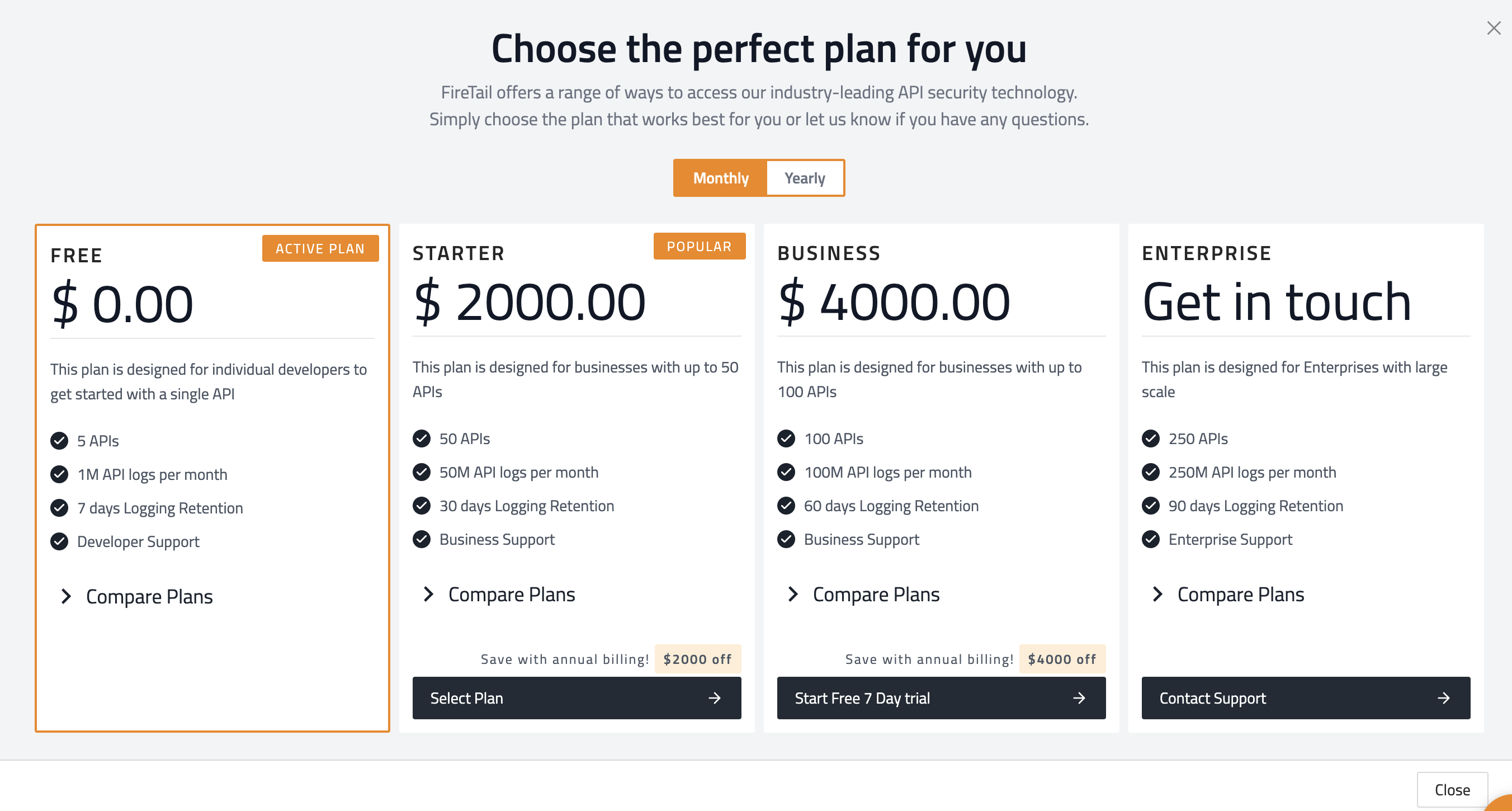Click the arrow icon on Contact Support
Image resolution: width=1512 pixels, height=811 pixels.
[1443, 698]
